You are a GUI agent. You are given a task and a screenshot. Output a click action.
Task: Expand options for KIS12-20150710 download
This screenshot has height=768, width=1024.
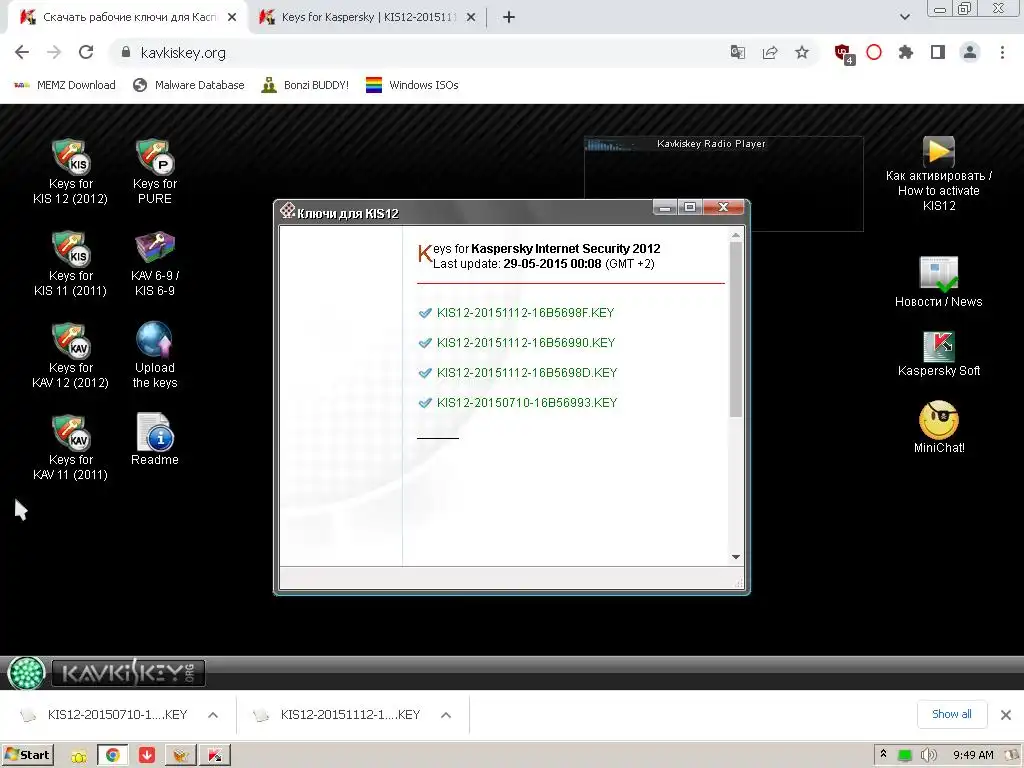[x=213, y=715]
